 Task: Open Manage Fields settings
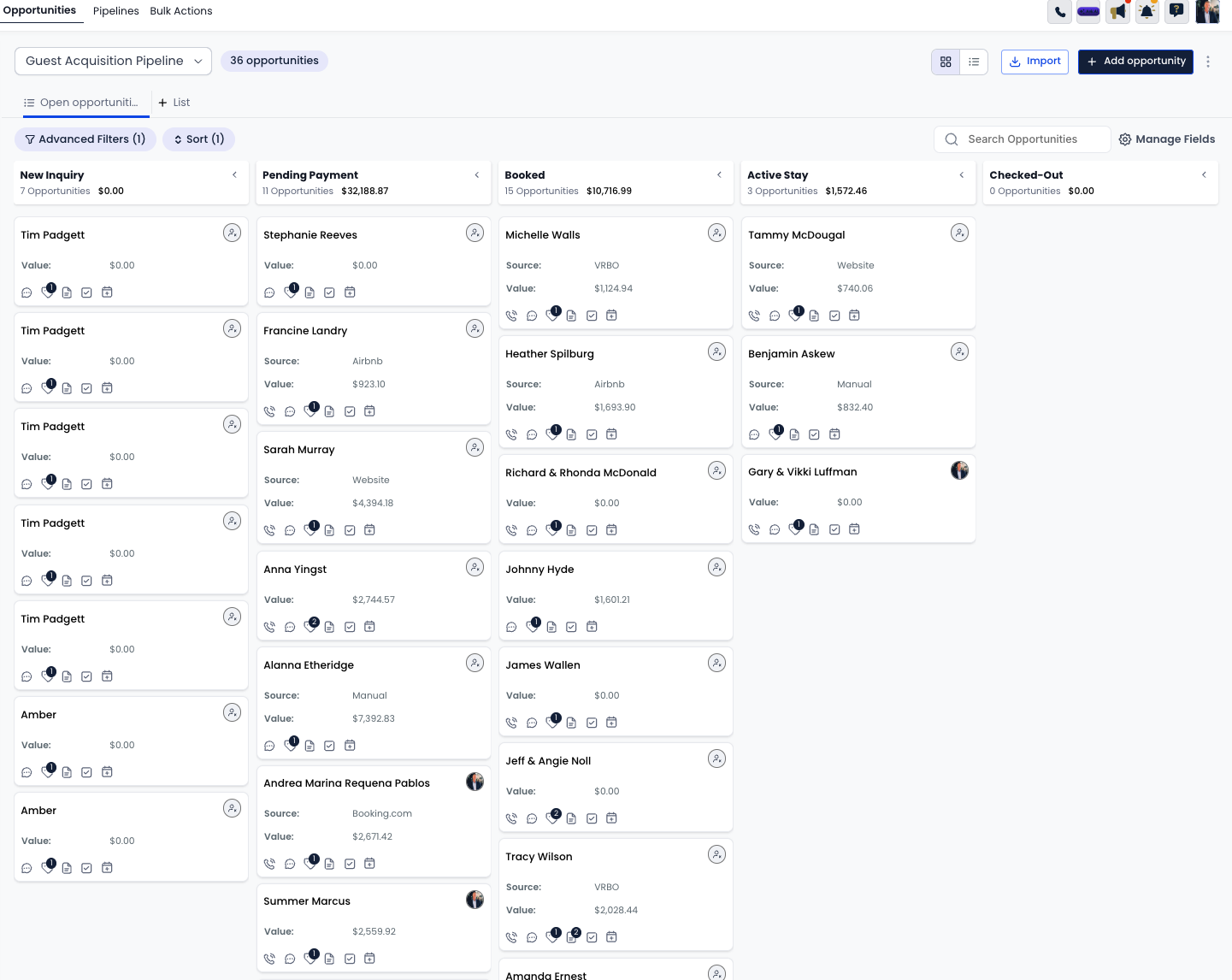(1167, 139)
